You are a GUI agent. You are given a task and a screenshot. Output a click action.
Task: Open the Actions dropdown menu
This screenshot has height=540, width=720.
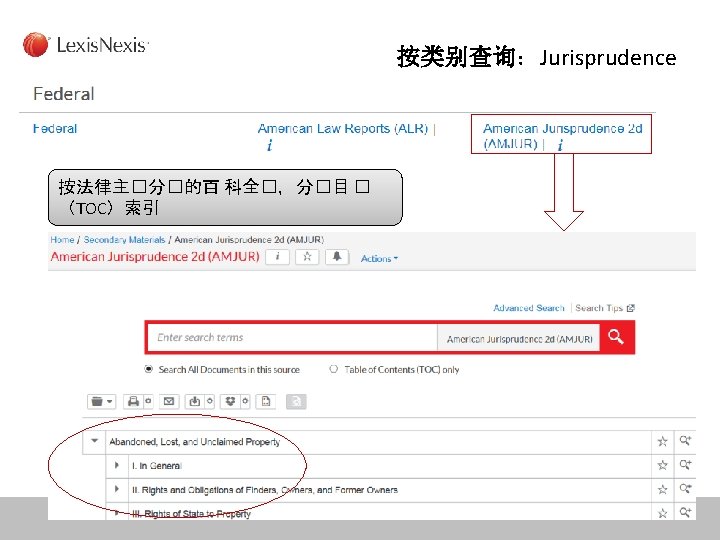pos(379,259)
